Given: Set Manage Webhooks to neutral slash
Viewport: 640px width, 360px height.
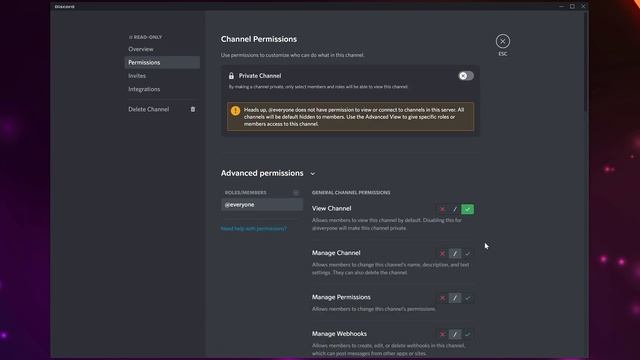Looking at the screenshot, I should [x=455, y=334].
